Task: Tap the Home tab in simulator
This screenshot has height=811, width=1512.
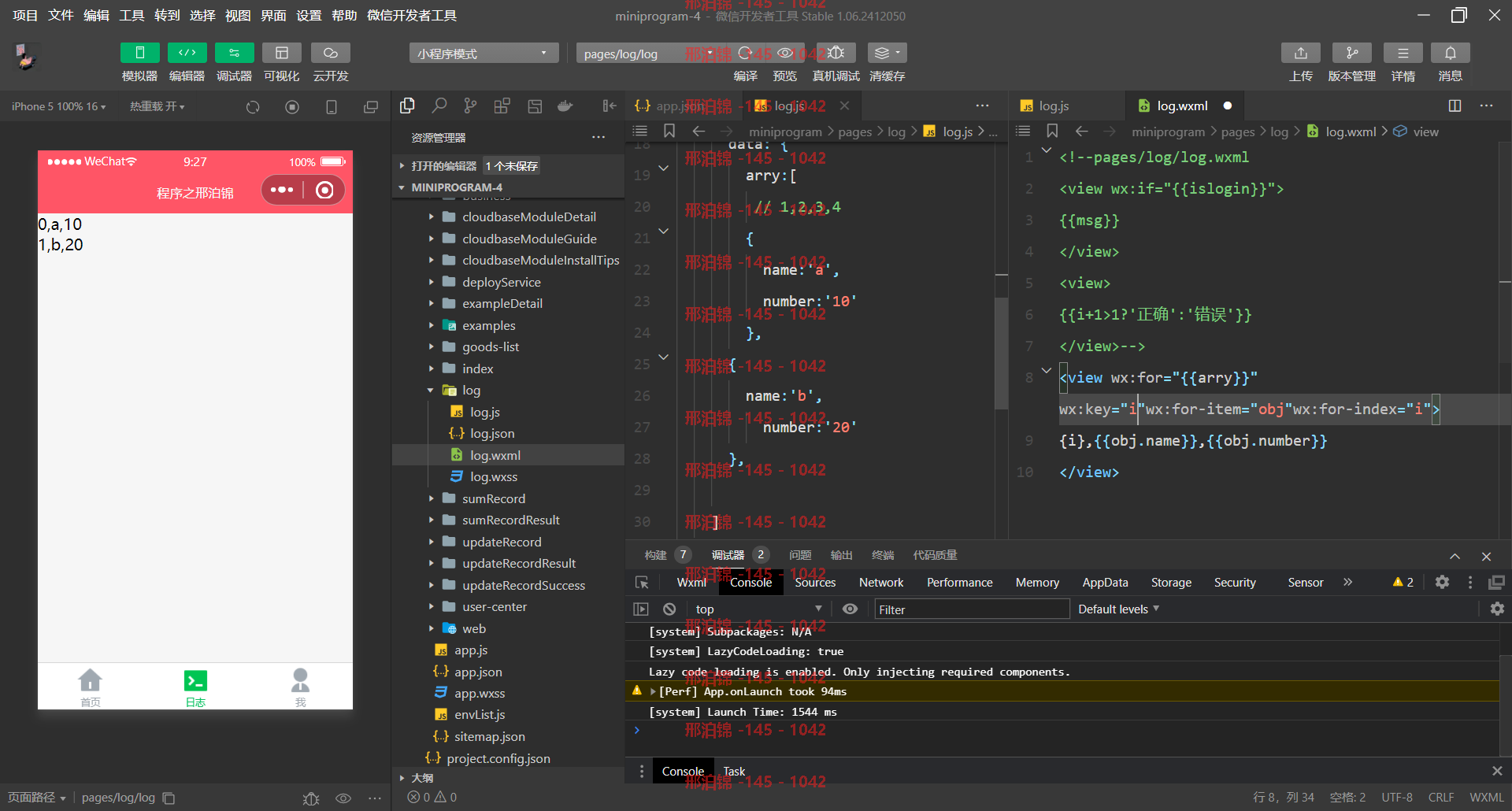Action: pyautogui.click(x=91, y=687)
